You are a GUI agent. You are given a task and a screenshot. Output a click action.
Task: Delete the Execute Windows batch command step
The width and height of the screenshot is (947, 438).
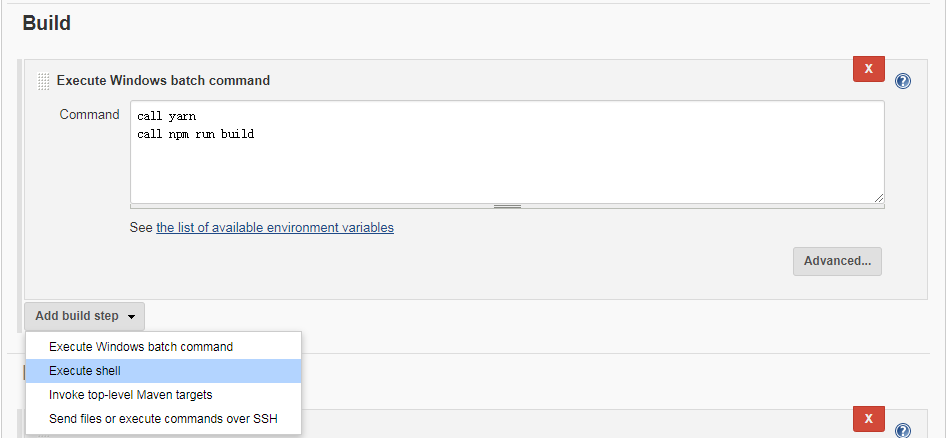click(x=868, y=69)
